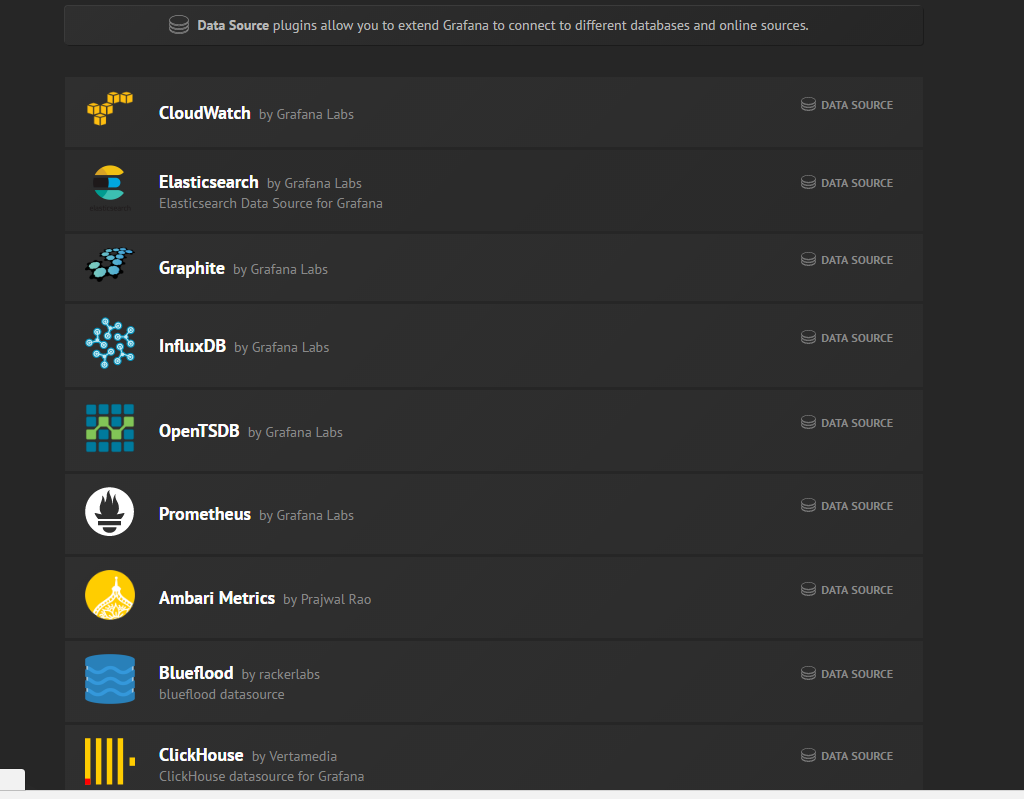Click the Ambari Metrics yellow circle logo
1024x799 pixels.
coord(110,595)
